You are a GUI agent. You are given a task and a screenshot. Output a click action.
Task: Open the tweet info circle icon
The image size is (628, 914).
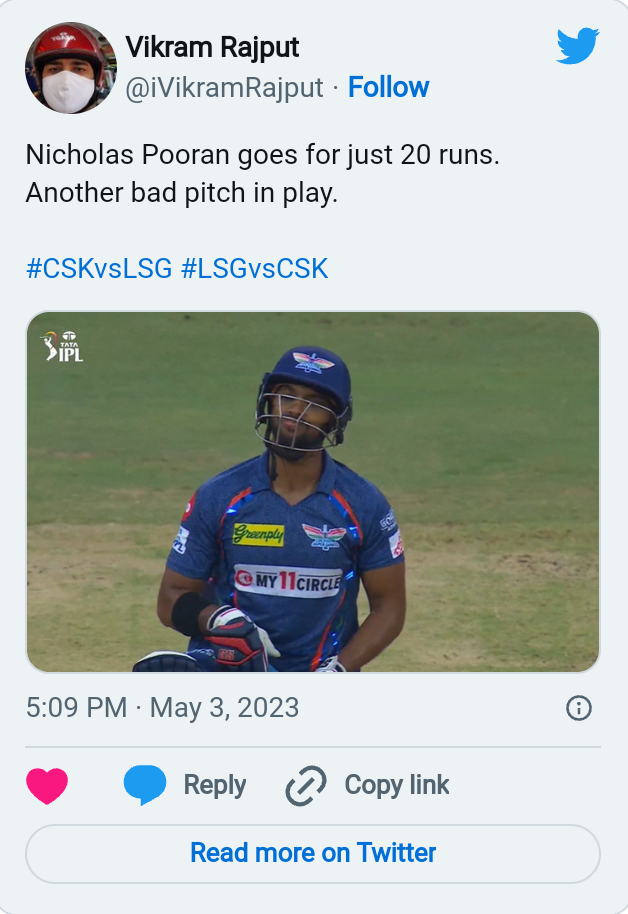point(579,708)
